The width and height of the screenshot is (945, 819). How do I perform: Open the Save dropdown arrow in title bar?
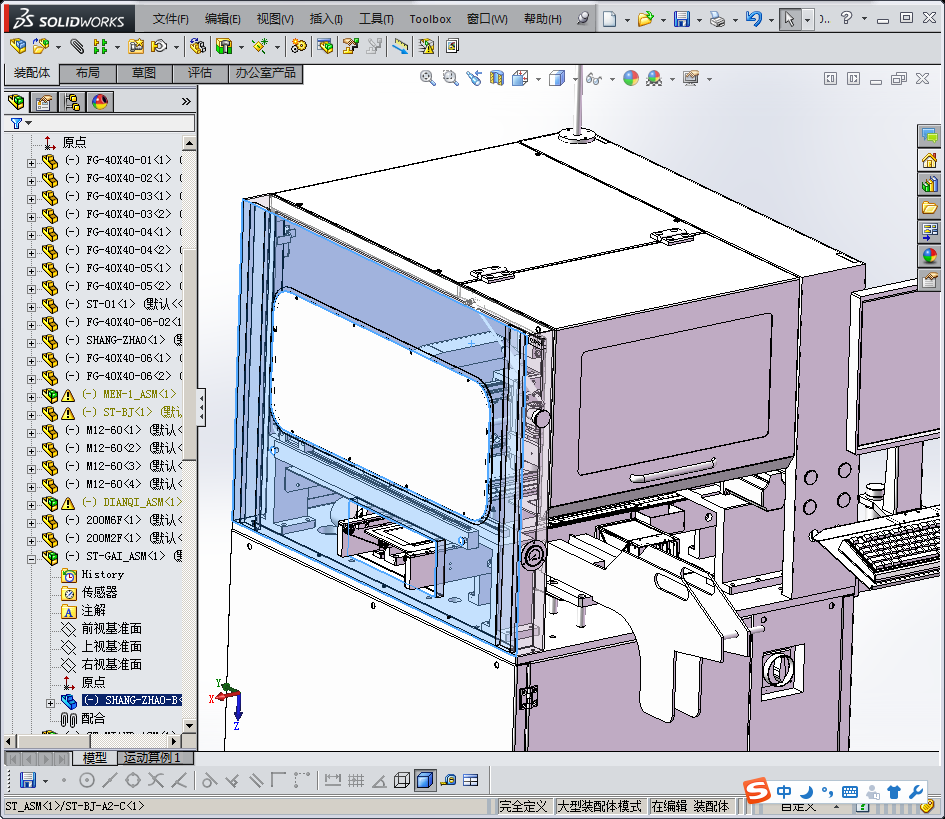tap(699, 20)
